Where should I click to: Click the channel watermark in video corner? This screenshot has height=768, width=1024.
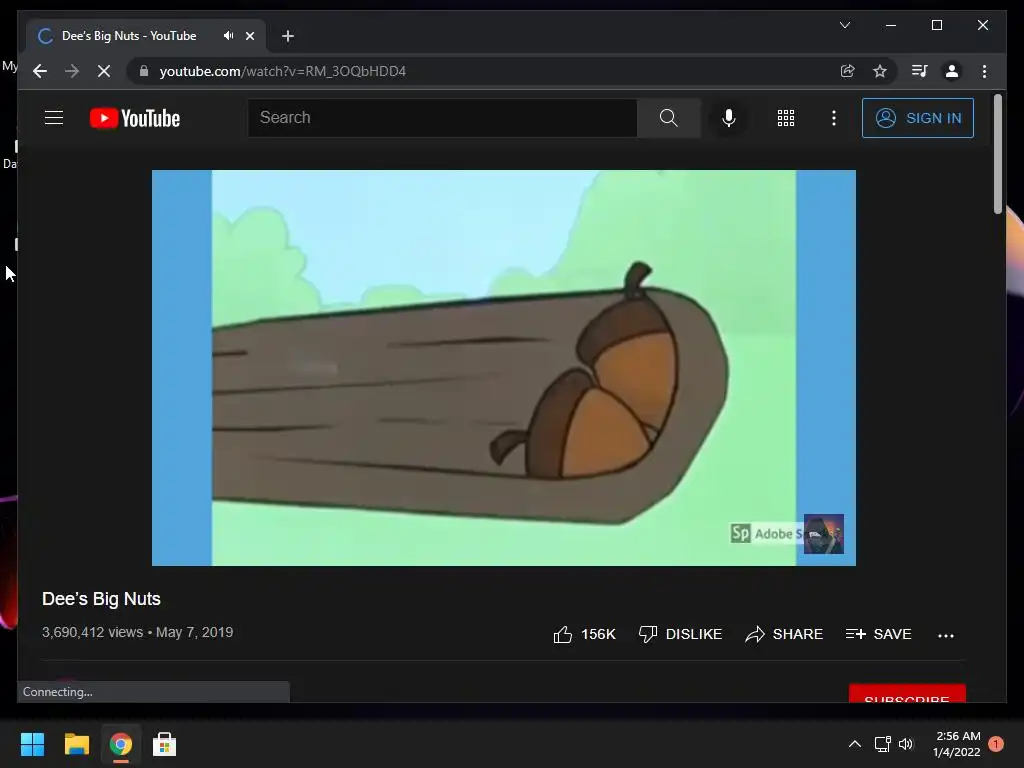(824, 534)
